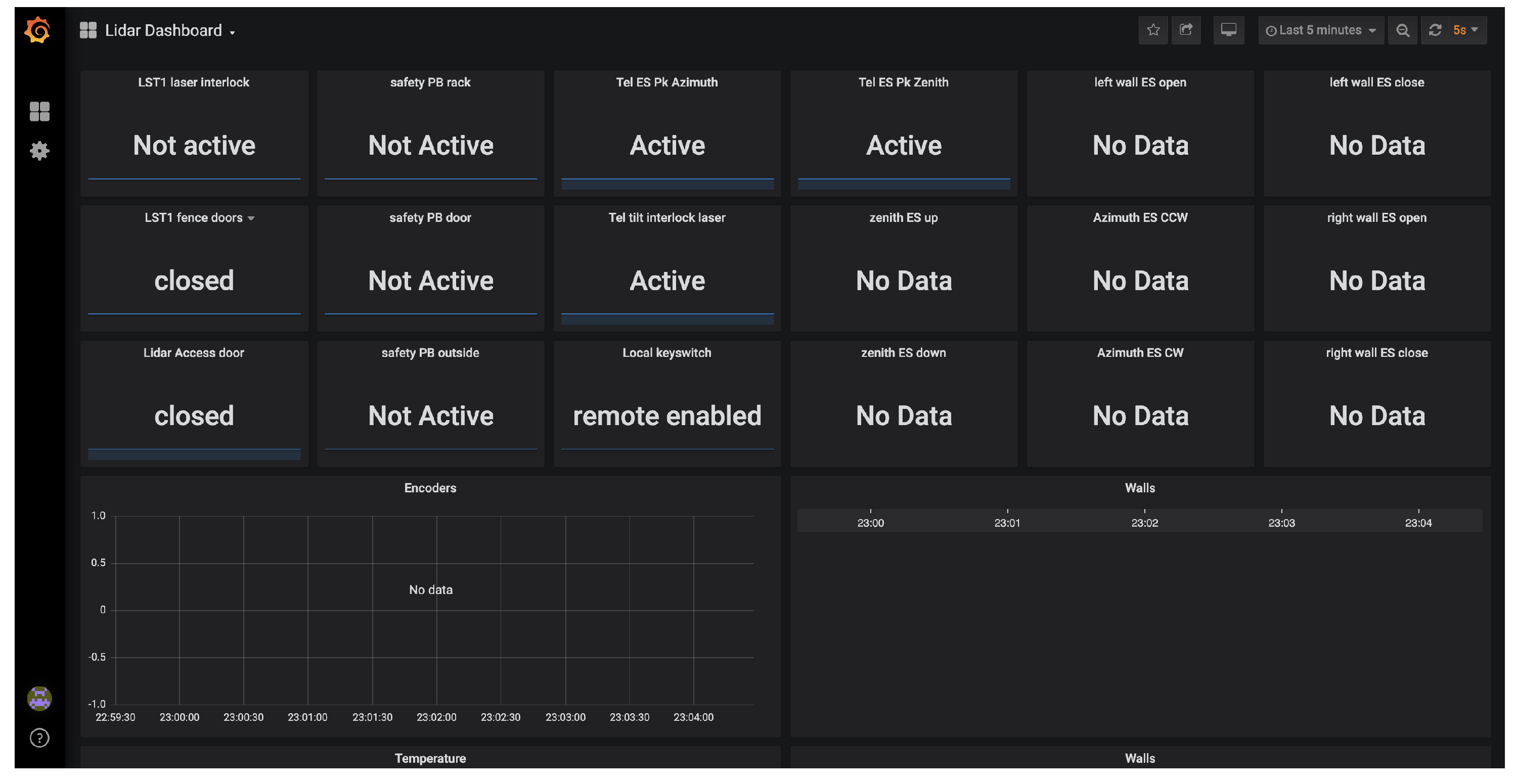Click the 23:02 marker on Walls timeline
This screenshot has width=1515, height=784.
(1144, 522)
